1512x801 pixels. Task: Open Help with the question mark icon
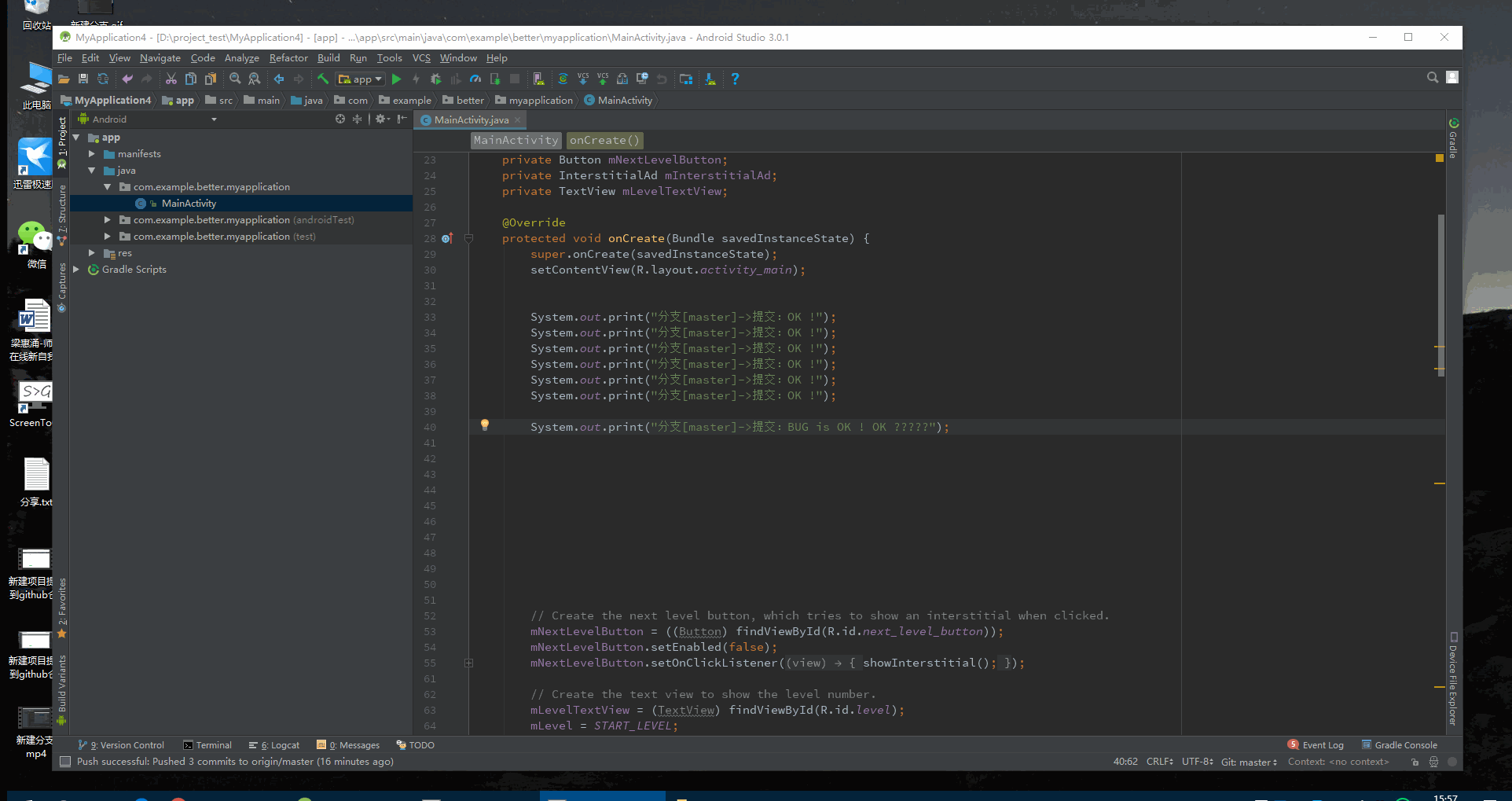pos(735,79)
